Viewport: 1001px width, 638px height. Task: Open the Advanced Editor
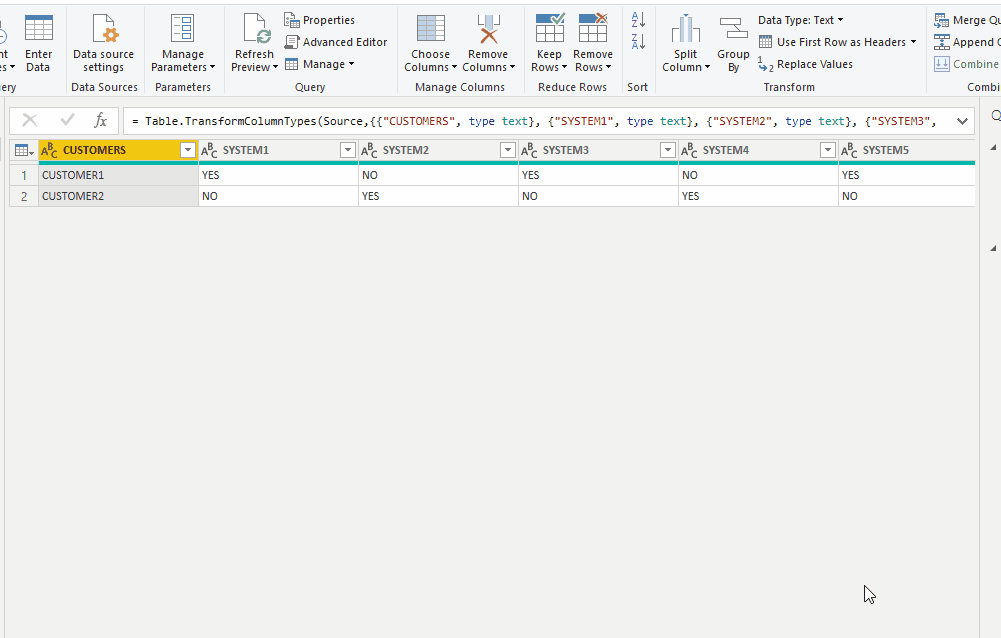336,42
